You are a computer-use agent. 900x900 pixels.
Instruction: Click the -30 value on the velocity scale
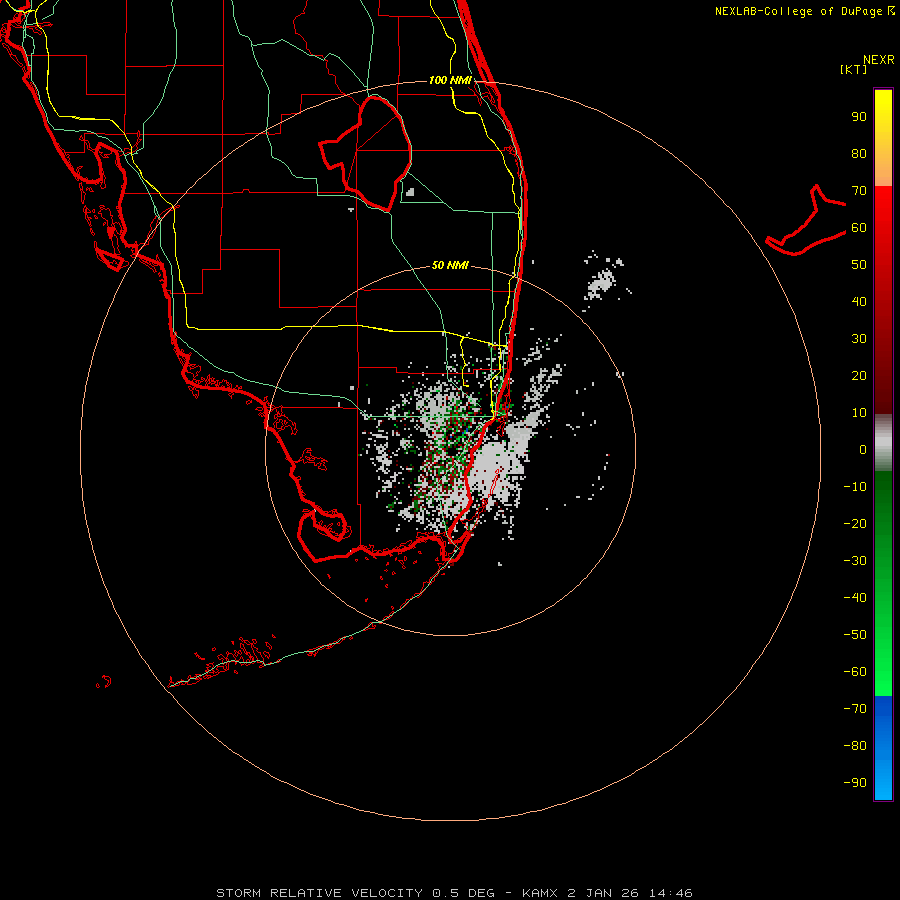pos(855,561)
